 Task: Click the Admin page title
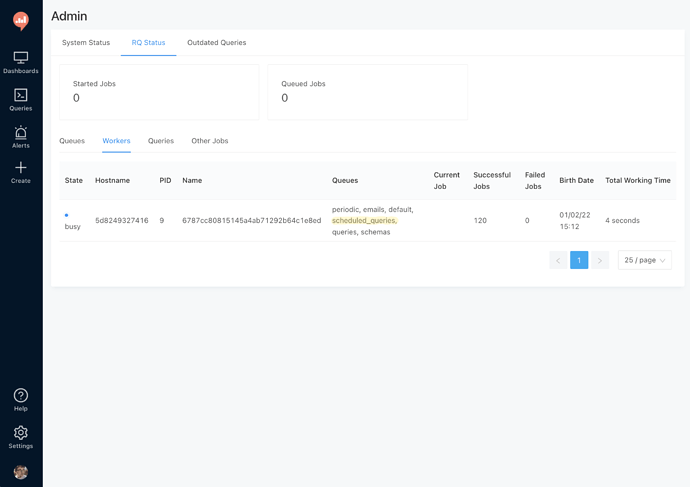click(x=69, y=16)
